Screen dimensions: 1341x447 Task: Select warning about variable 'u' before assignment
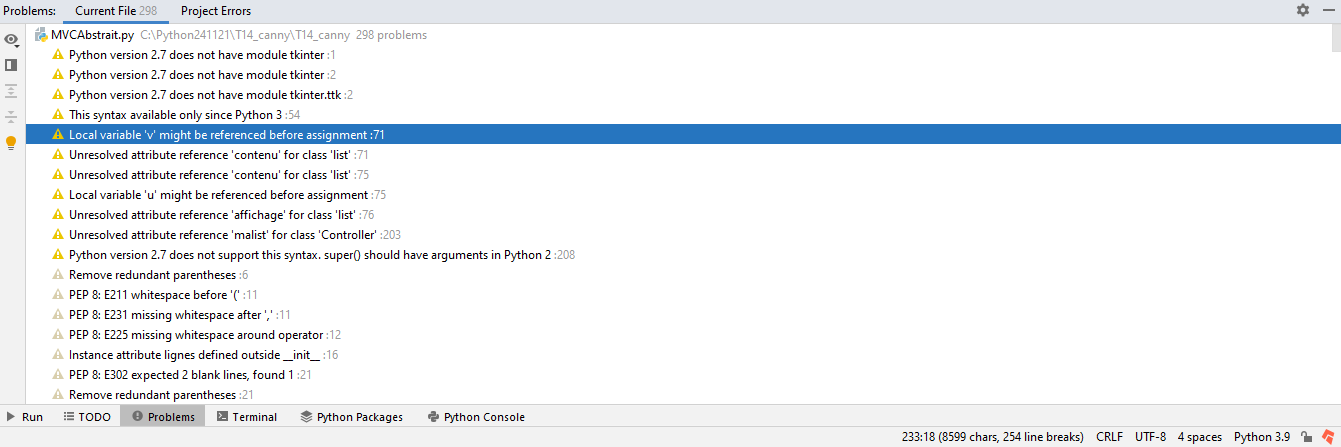[x=227, y=195]
